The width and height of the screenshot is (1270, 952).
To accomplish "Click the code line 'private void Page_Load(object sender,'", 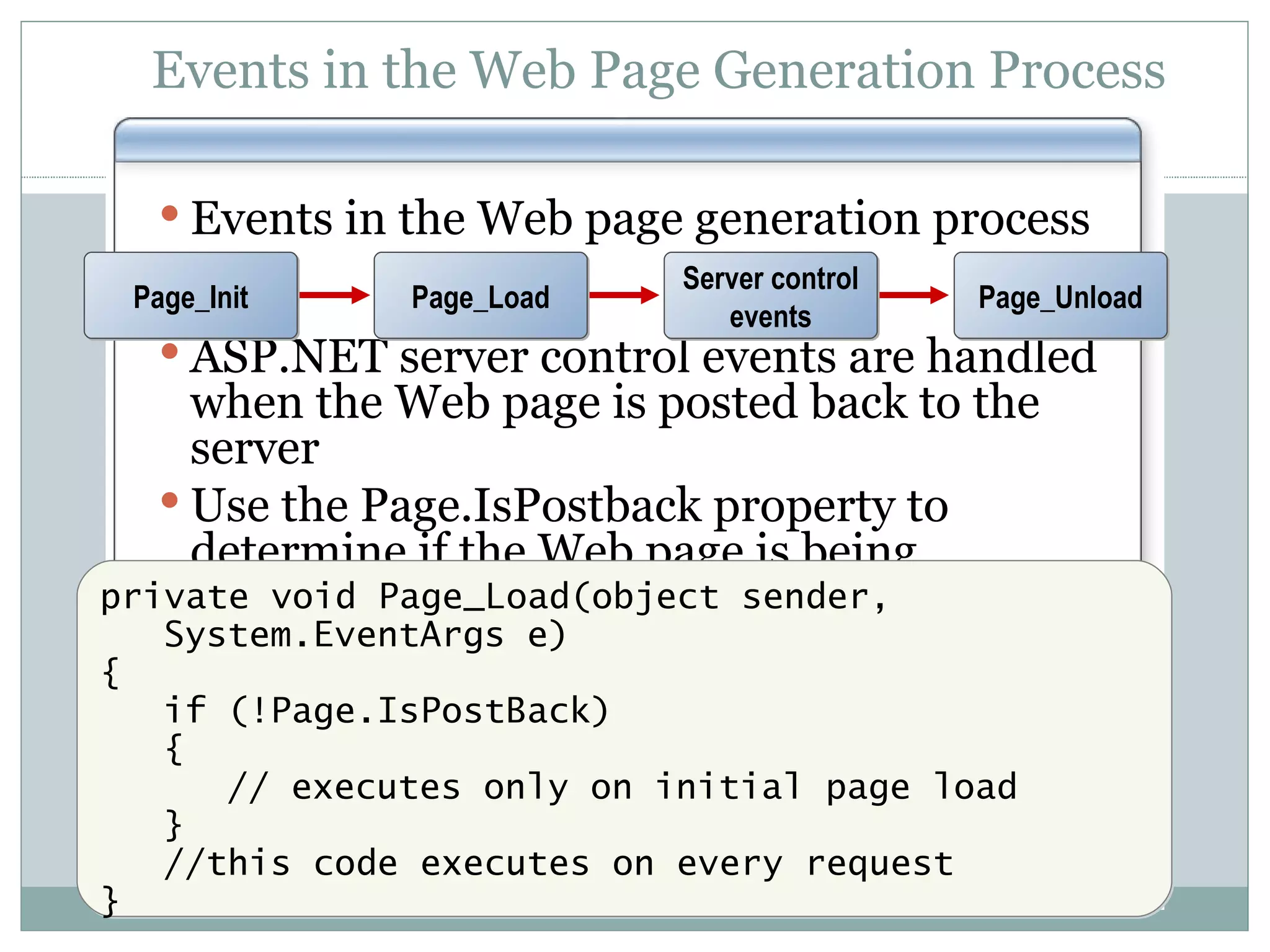I will point(494,598).
